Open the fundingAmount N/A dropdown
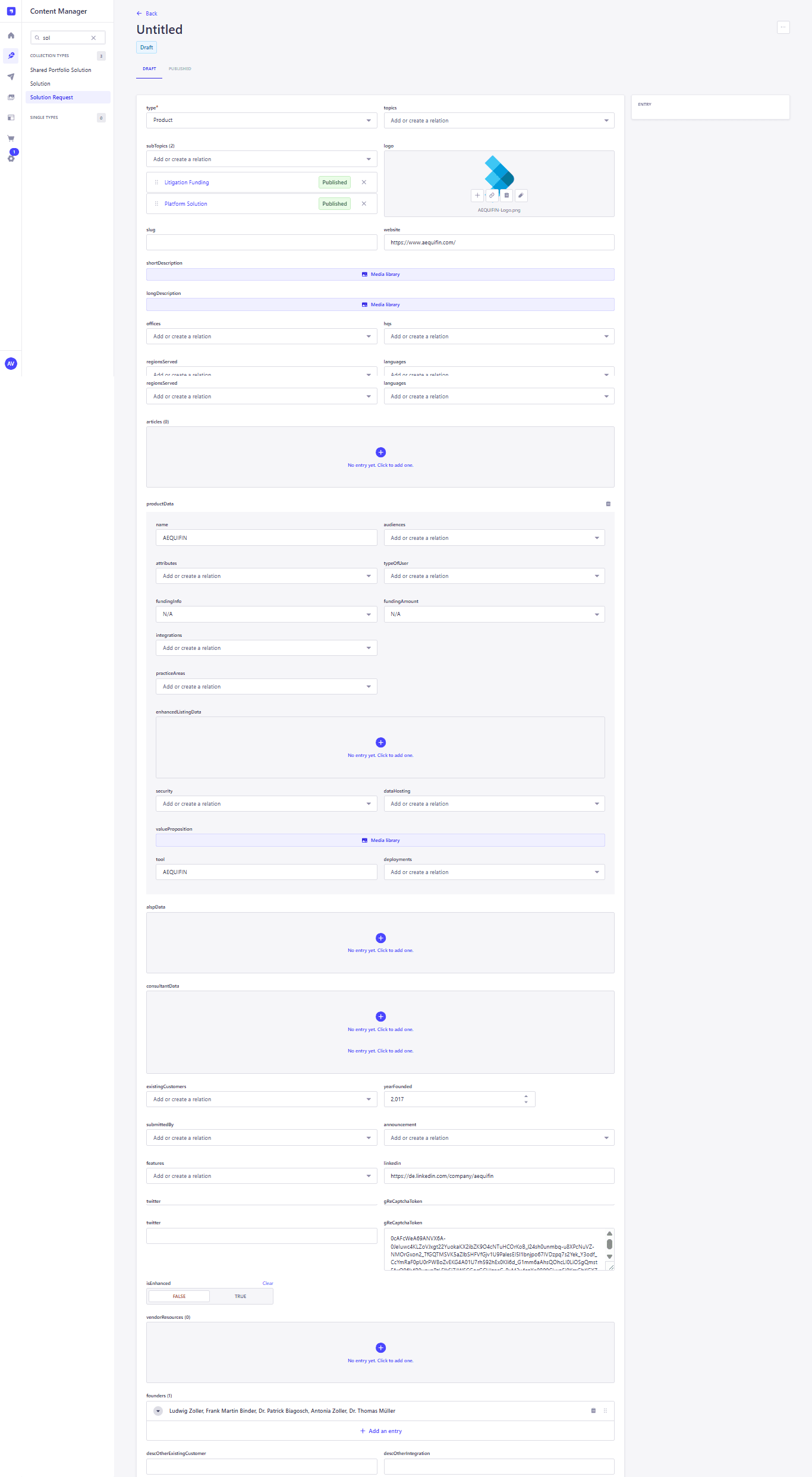Viewport: 812px width, 1477px height. pyautogui.click(x=494, y=614)
